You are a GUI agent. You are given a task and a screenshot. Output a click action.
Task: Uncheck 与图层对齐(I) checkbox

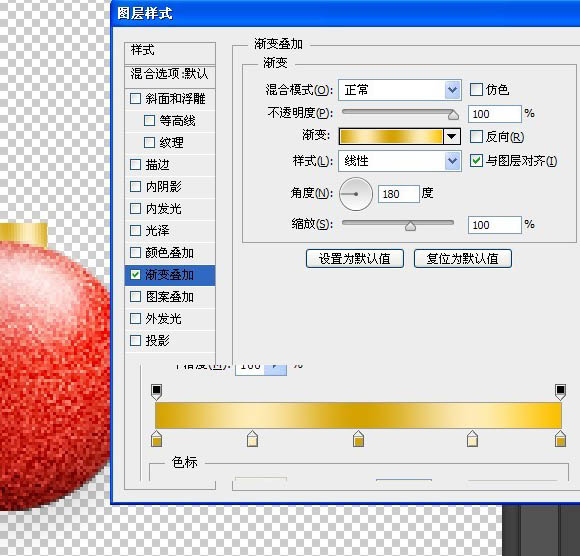click(476, 161)
